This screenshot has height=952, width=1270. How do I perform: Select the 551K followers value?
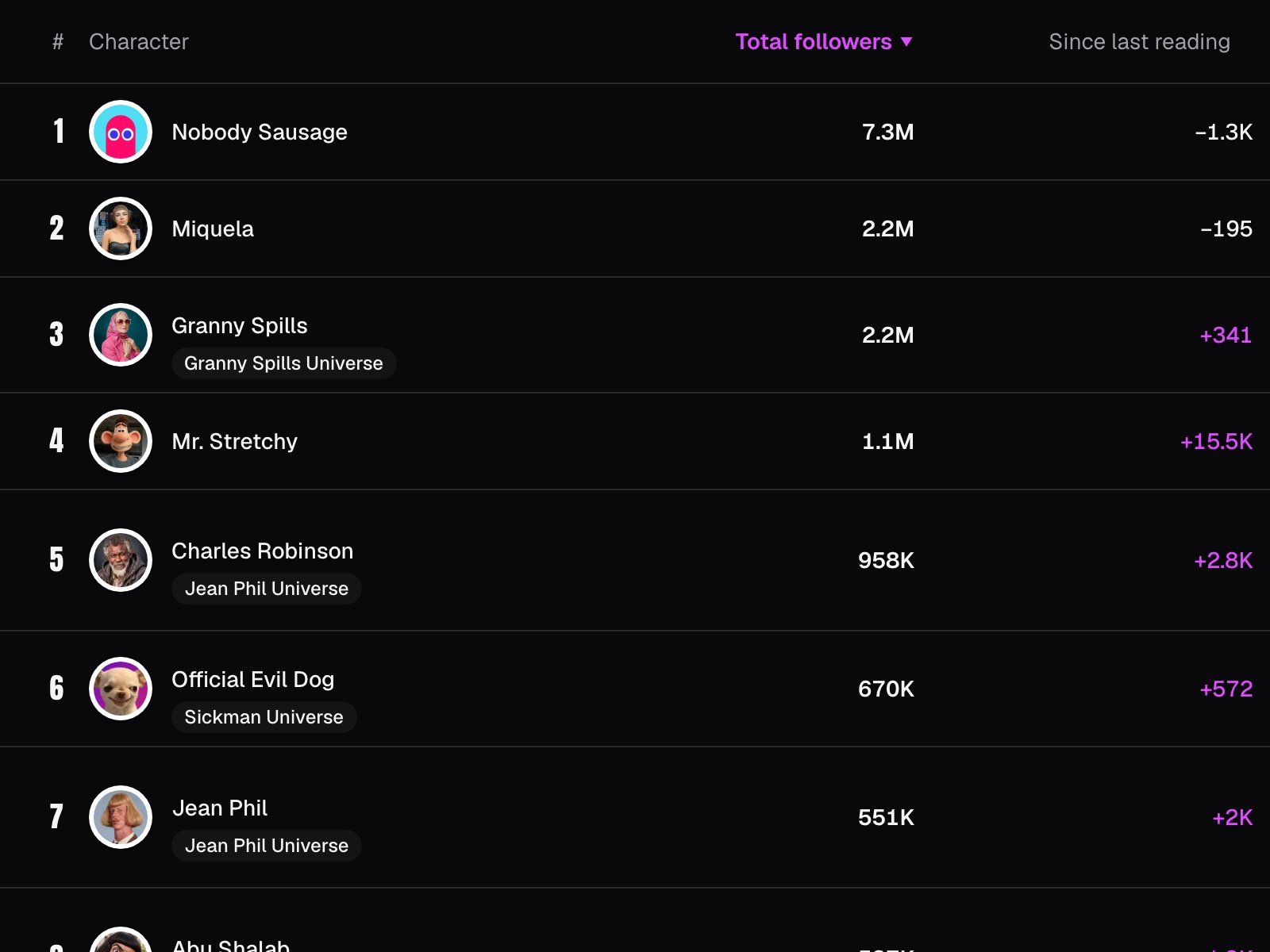pyautogui.click(x=886, y=817)
